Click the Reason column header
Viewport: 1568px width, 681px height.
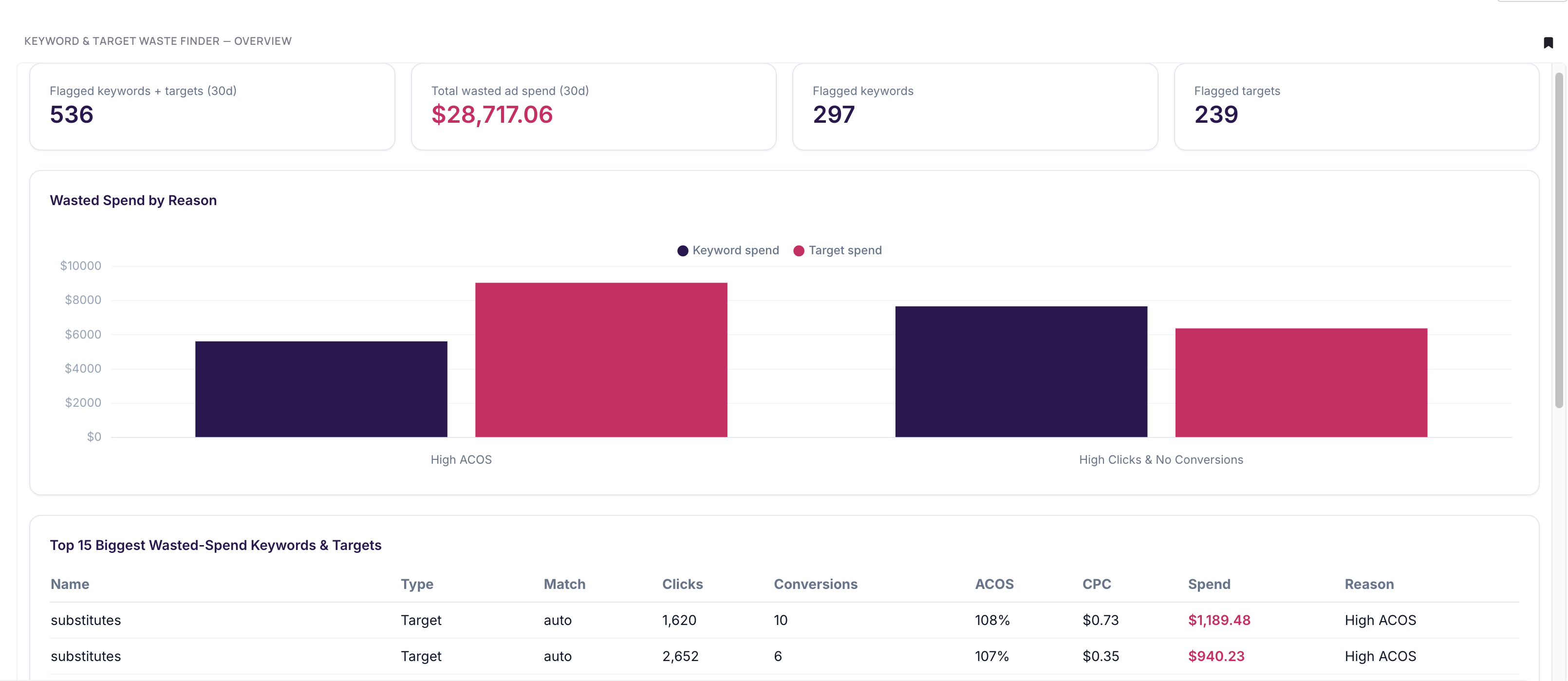[x=1369, y=584]
